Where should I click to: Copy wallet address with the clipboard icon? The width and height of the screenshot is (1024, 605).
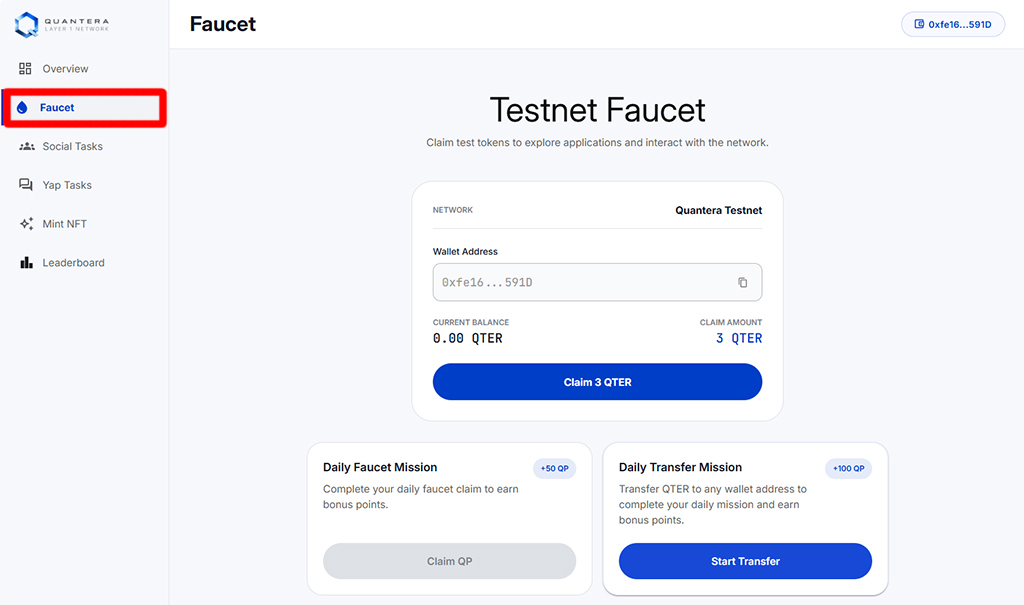743,282
